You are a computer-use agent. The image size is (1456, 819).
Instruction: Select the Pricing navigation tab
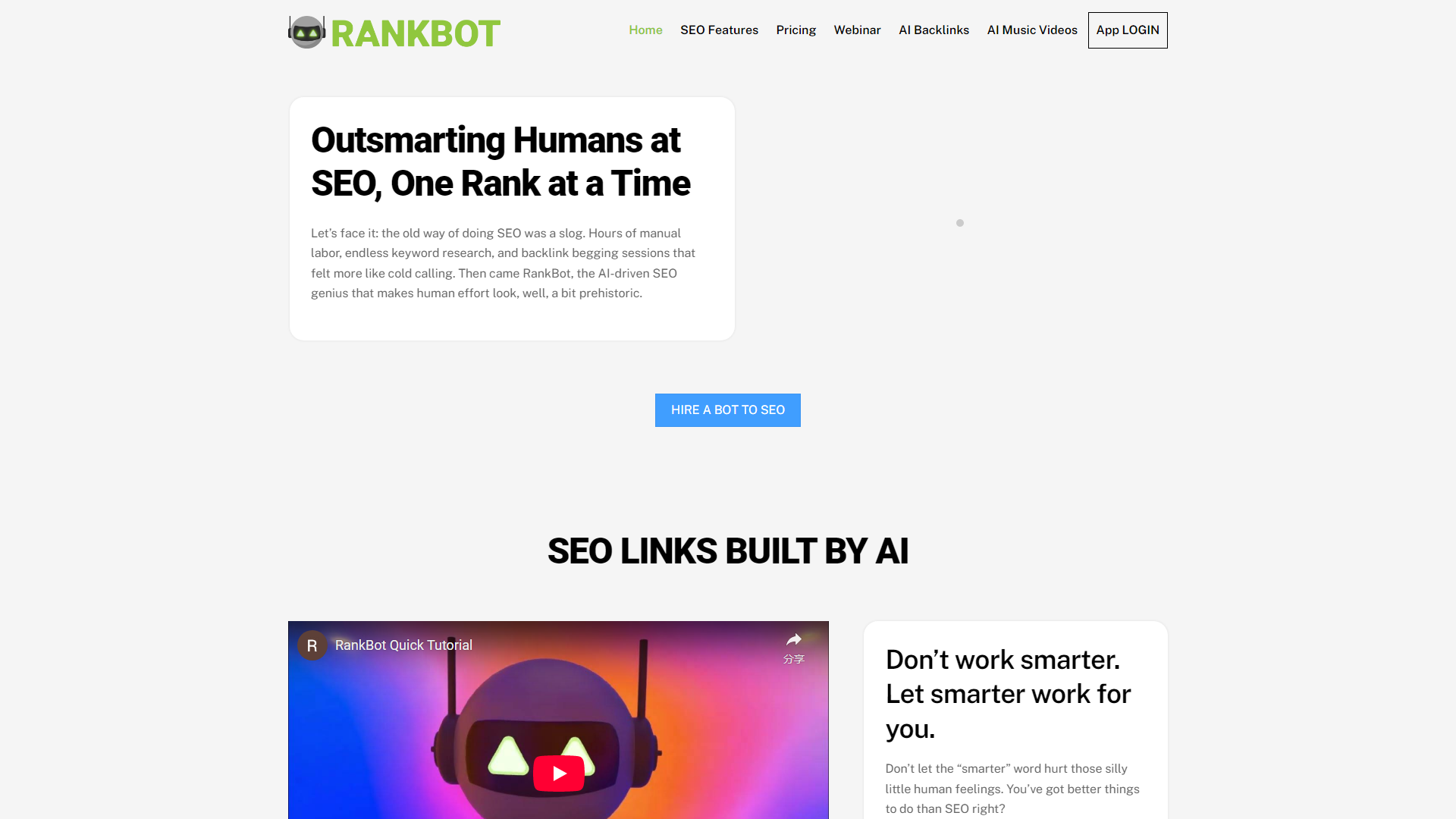(795, 30)
